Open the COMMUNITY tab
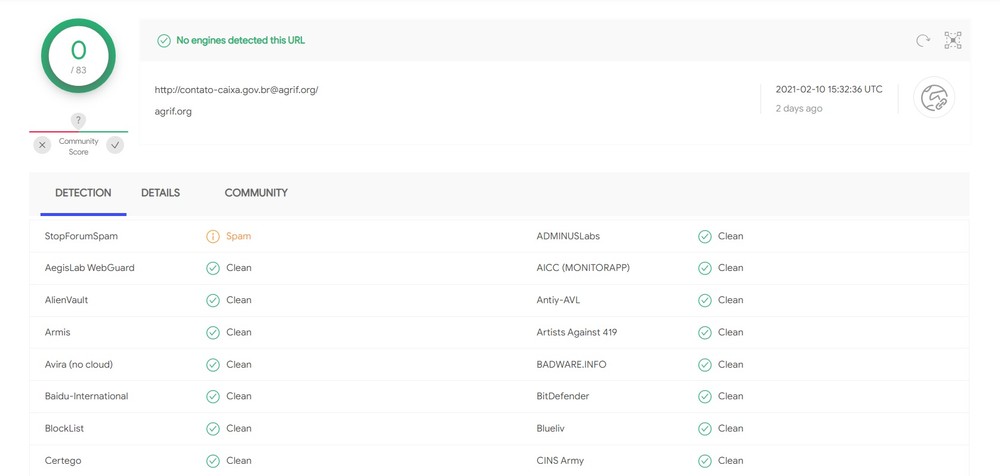1000x476 pixels. (256, 193)
